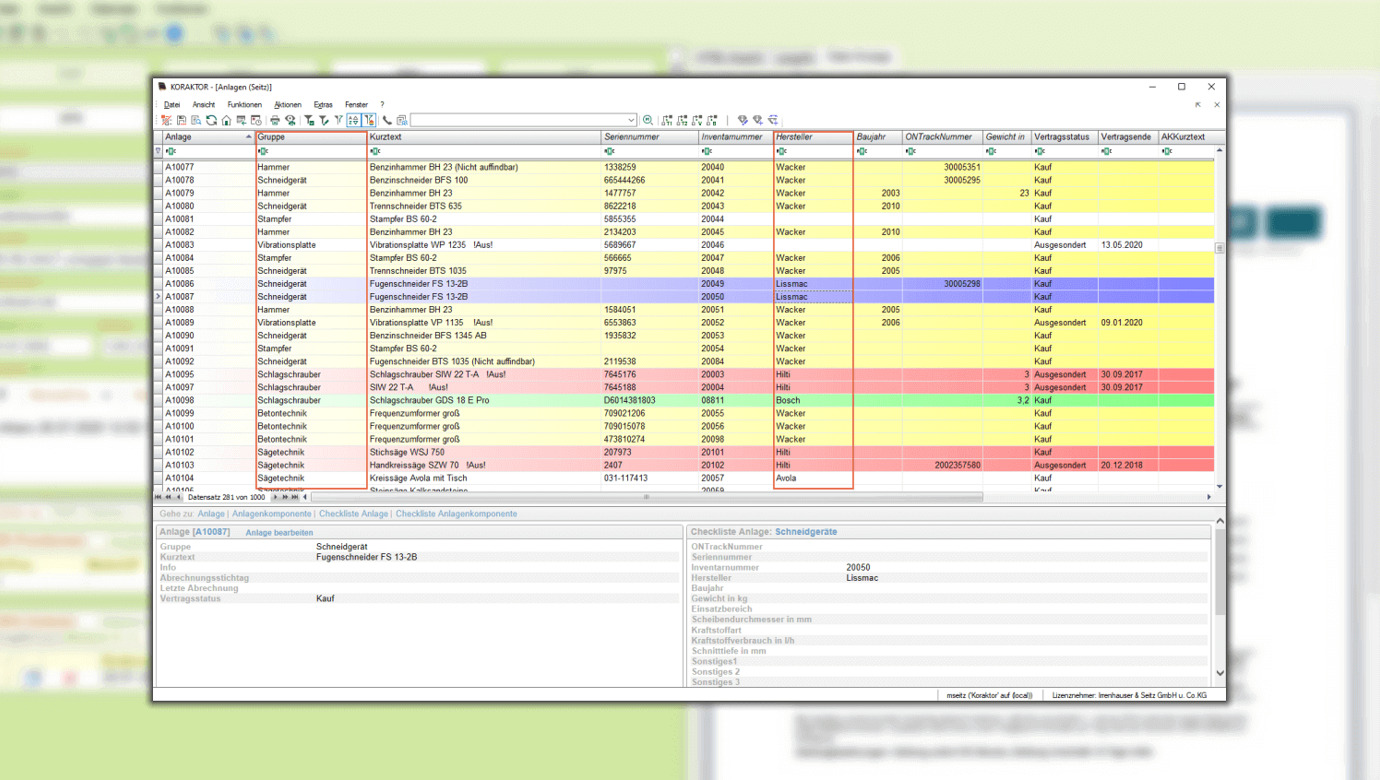Jump to first record in navigator
The width and height of the screenshot is (1380, 780).
pos(158,497)
